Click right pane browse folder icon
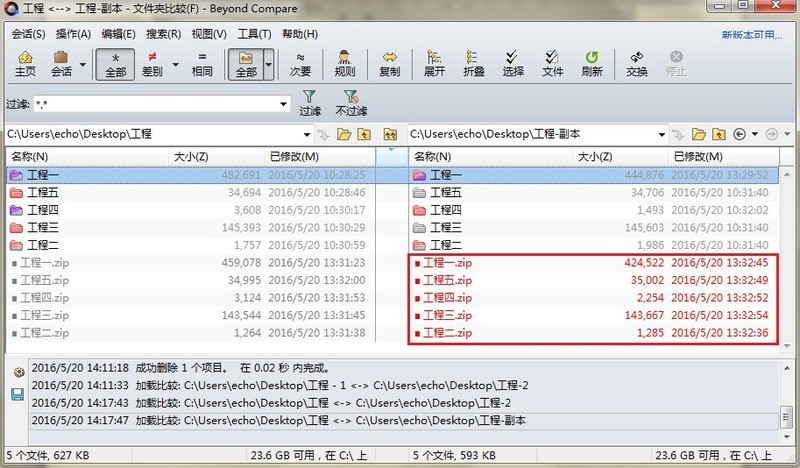Viewport: 800px width, 468px height. 698,135
